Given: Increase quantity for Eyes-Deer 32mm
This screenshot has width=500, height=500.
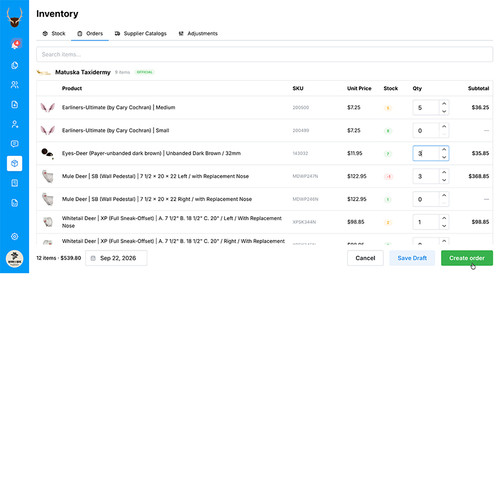Looking at the screenshot, I should [444, 149].
